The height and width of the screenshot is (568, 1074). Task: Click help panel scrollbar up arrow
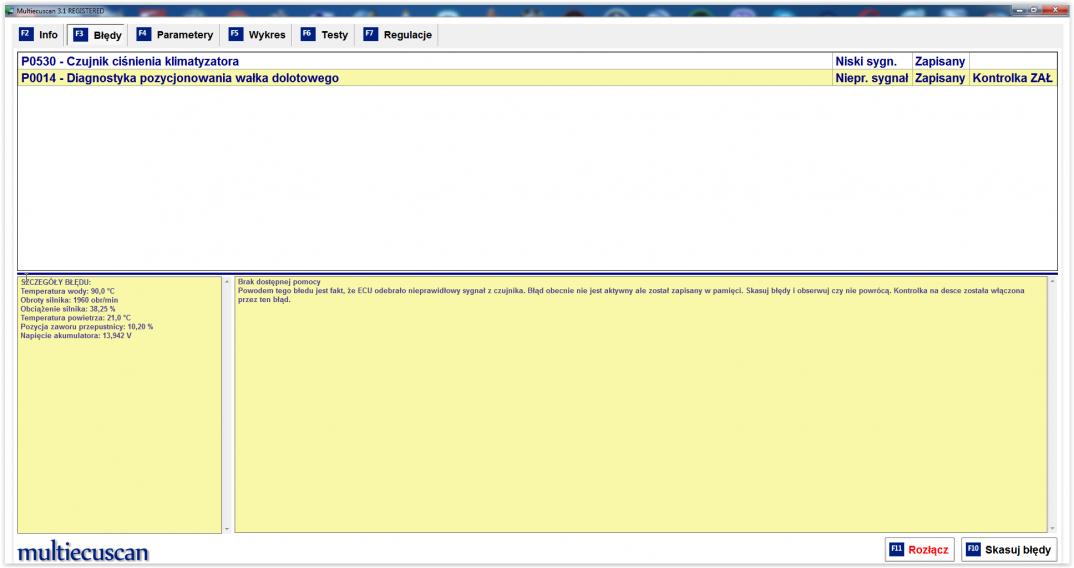pos(1052,282)
